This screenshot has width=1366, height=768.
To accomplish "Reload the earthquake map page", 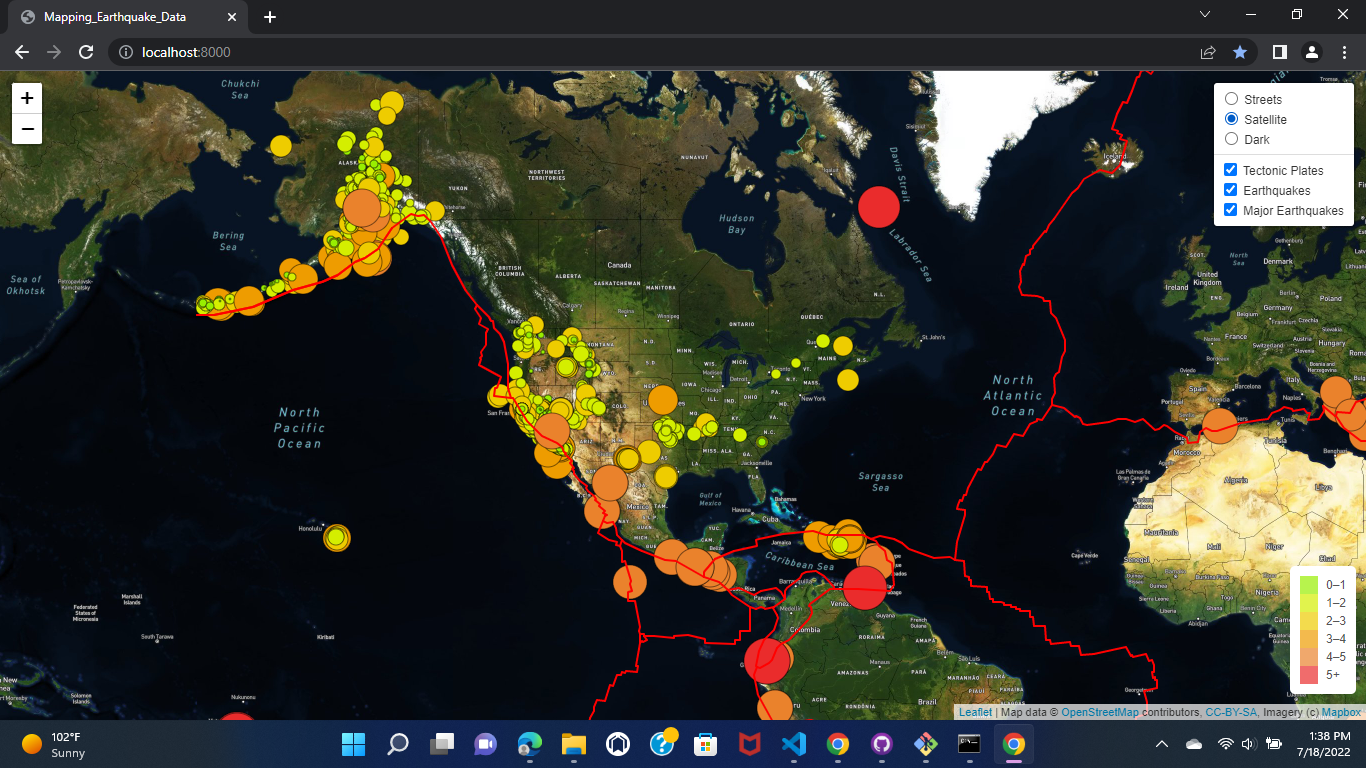I will point(86,52).
